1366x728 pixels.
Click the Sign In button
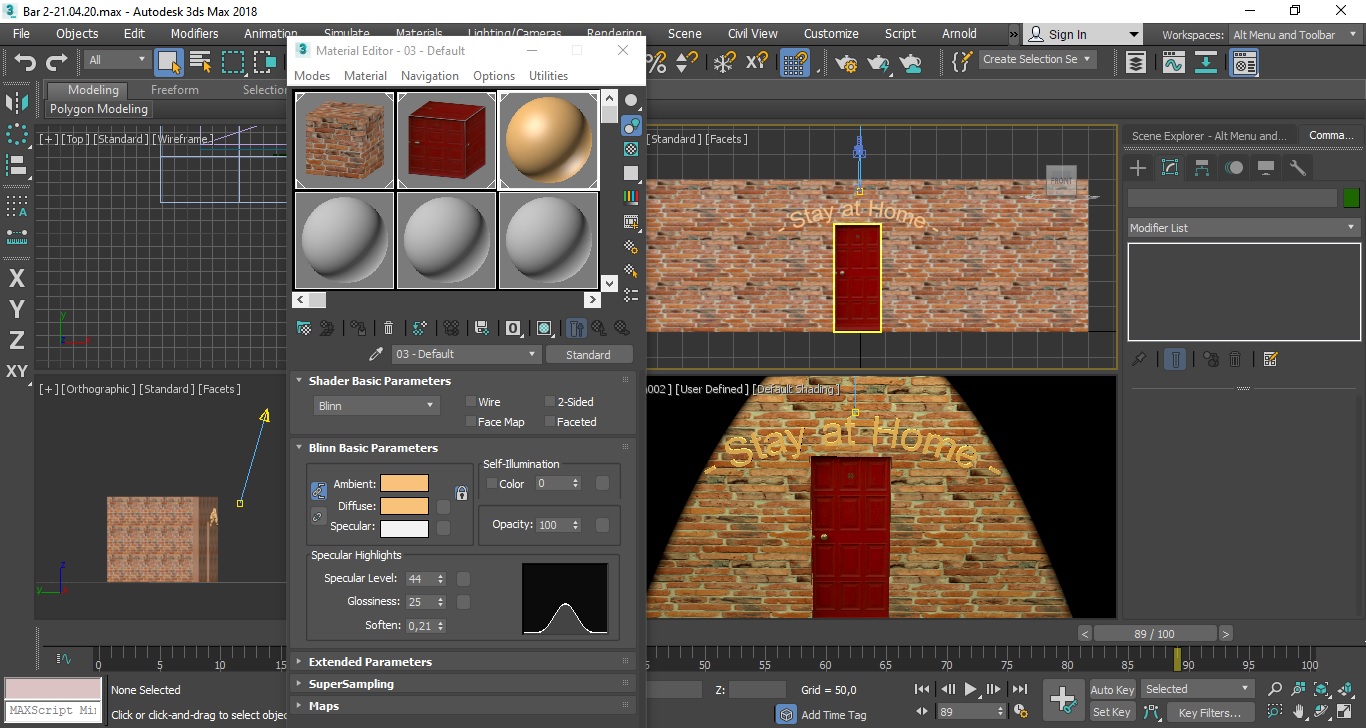tap(1083, 34)
